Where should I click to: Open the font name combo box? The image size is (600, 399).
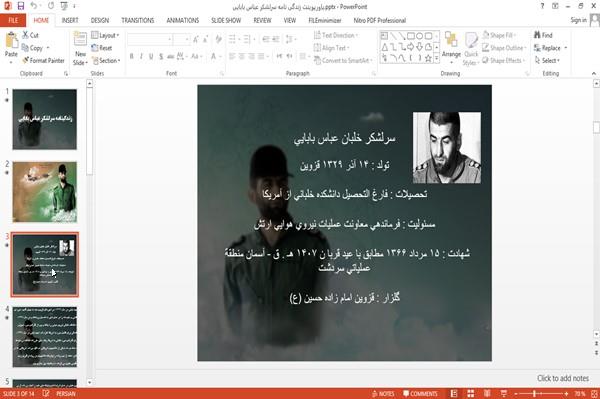150,39
